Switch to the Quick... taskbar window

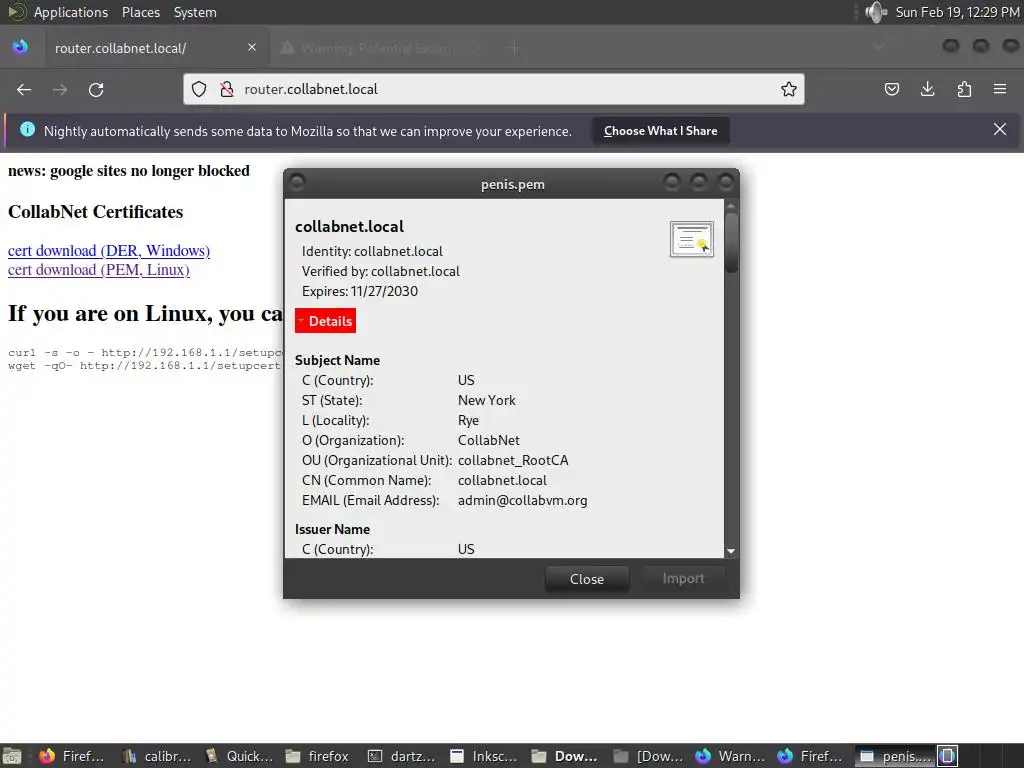[x=239, y=756]
